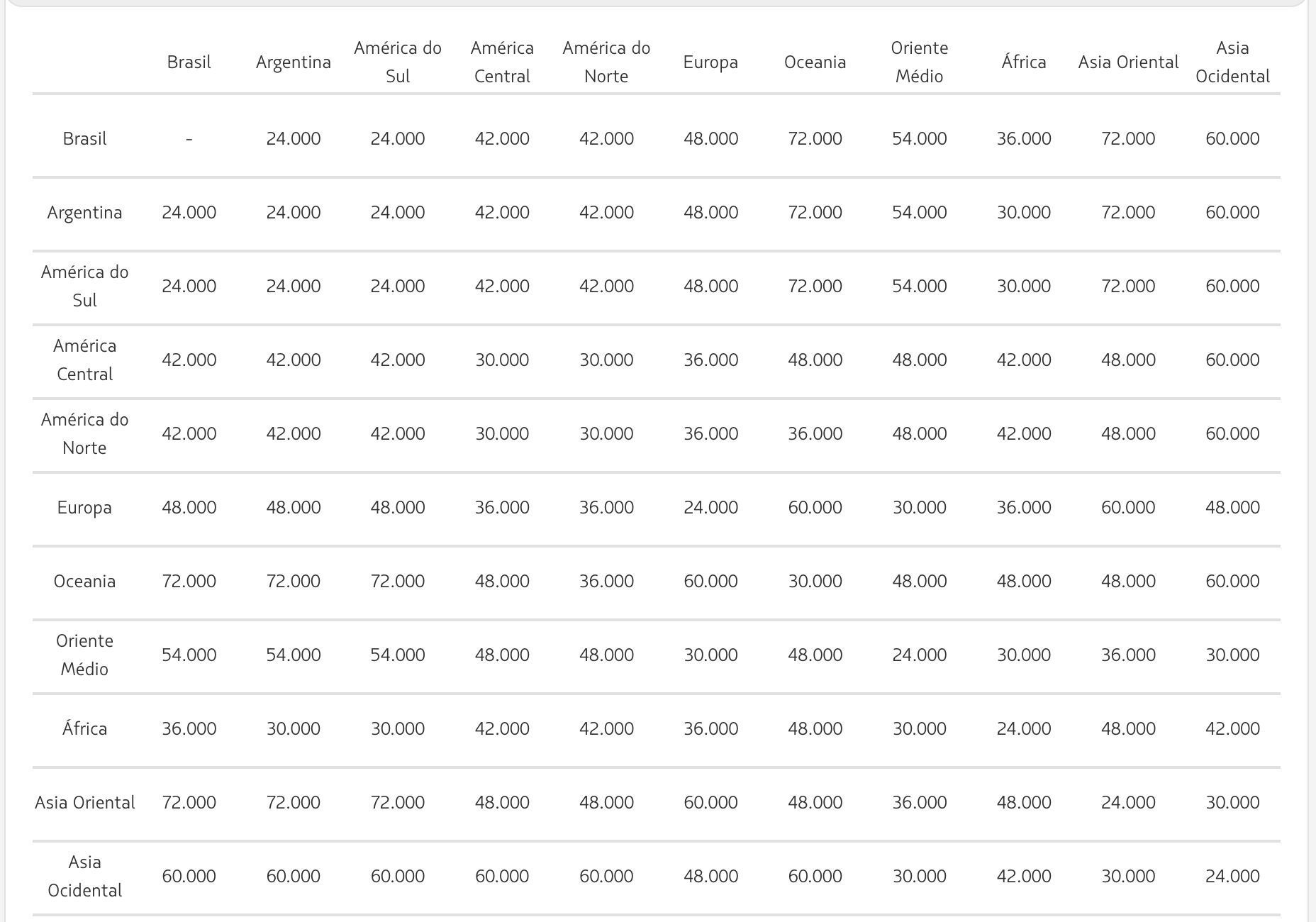
Task: Select Oriente Médio to Asia Oriental value 36.000
Action: 1128,655
